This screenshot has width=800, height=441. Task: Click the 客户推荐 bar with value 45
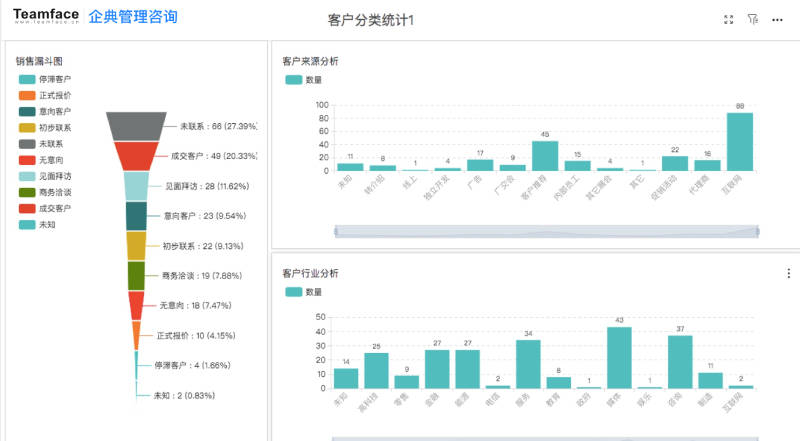(x=545, y=156)
